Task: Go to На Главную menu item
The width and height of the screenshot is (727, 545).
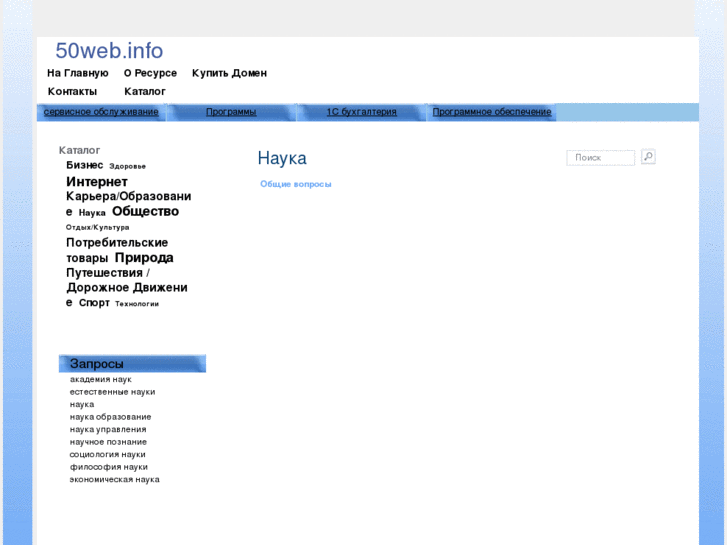Action: 77,73
